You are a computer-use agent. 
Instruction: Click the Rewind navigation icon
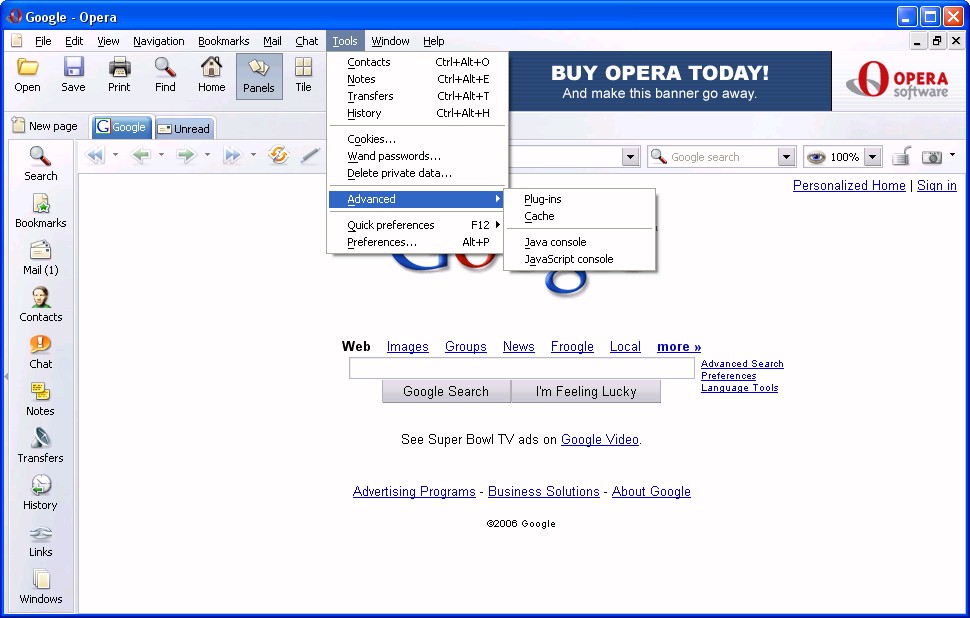pyautogui.click(x=95, y=155)
